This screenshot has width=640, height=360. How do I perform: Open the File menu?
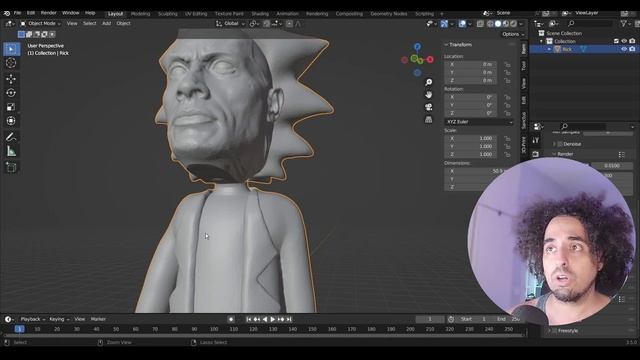[x=18, y=13]
